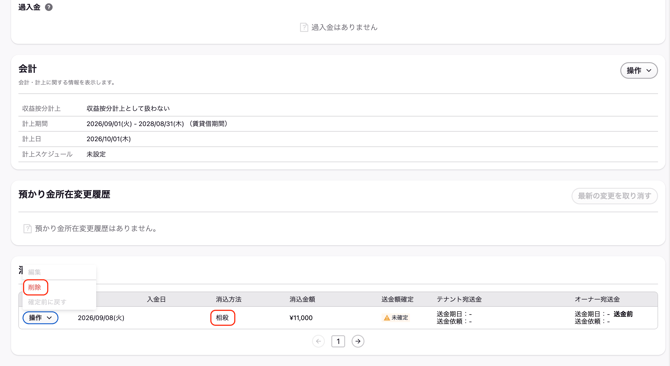Click the 預かり金所在変更履歴 heading
The image size is (670, 366).
65,194
